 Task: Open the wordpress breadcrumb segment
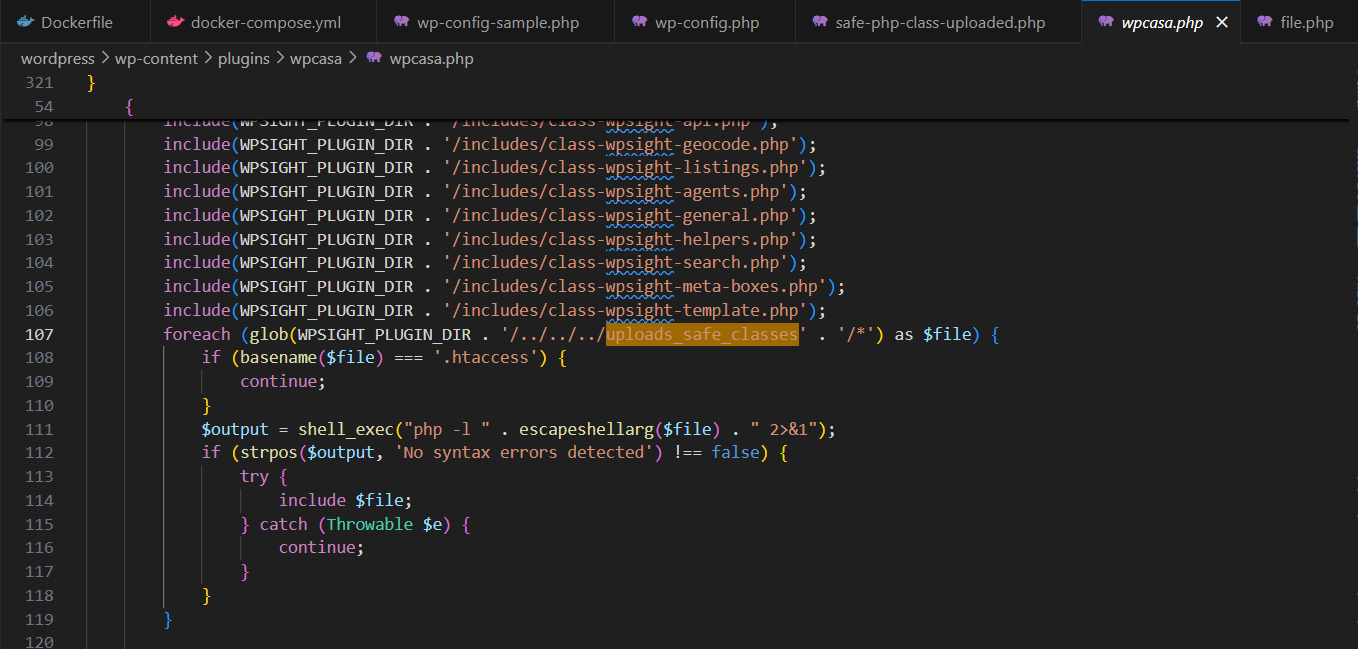click(58, 59)
